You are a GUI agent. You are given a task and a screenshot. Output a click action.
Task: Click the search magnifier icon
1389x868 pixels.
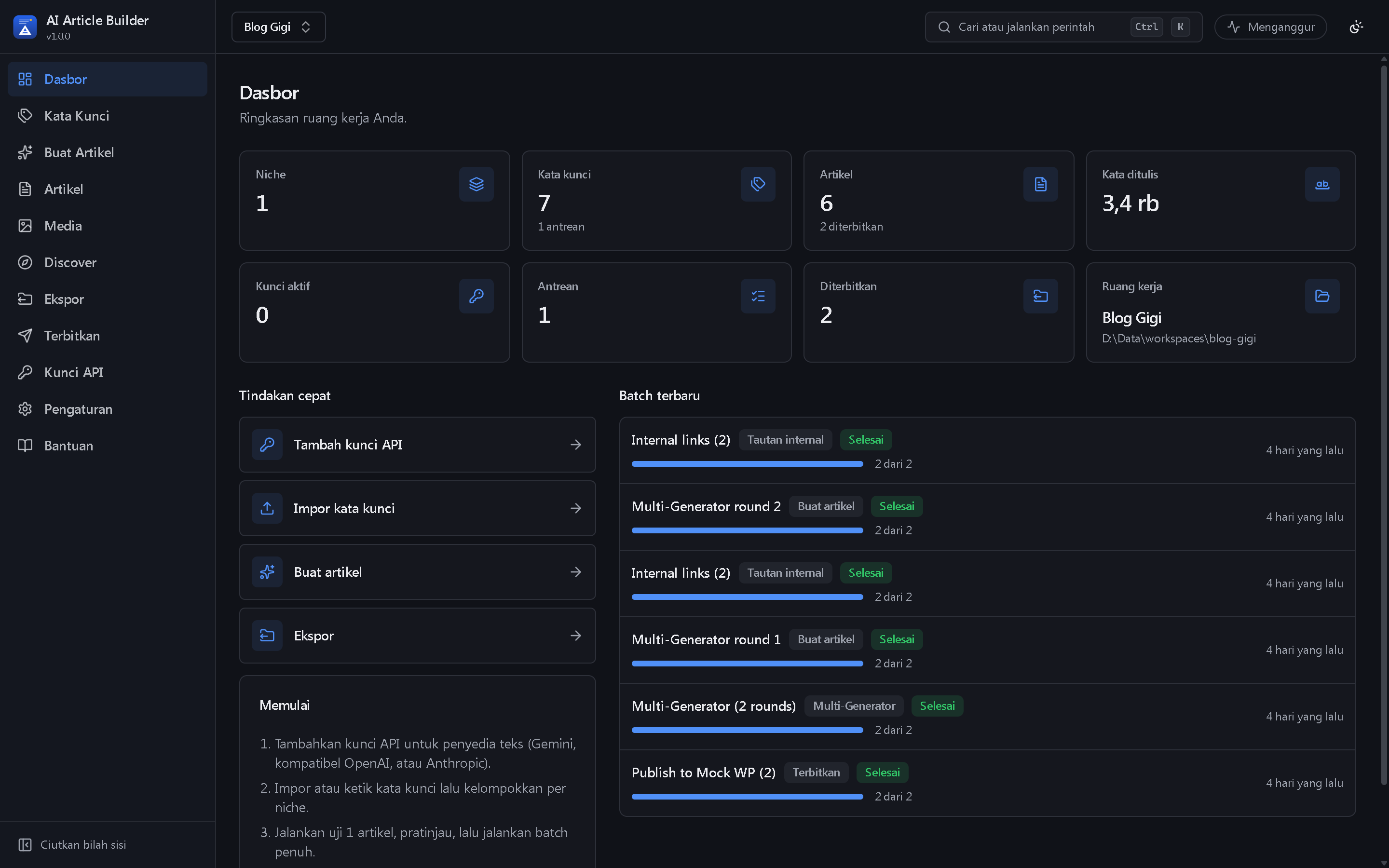click(944, 27)
